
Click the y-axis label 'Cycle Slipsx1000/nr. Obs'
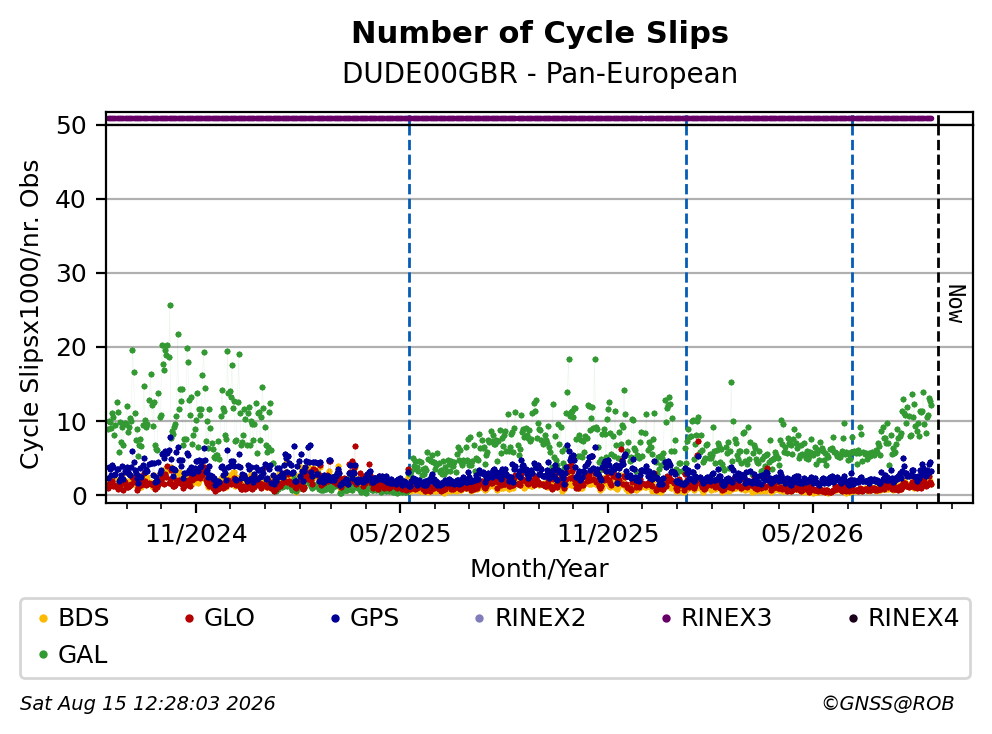coord(29,314)
